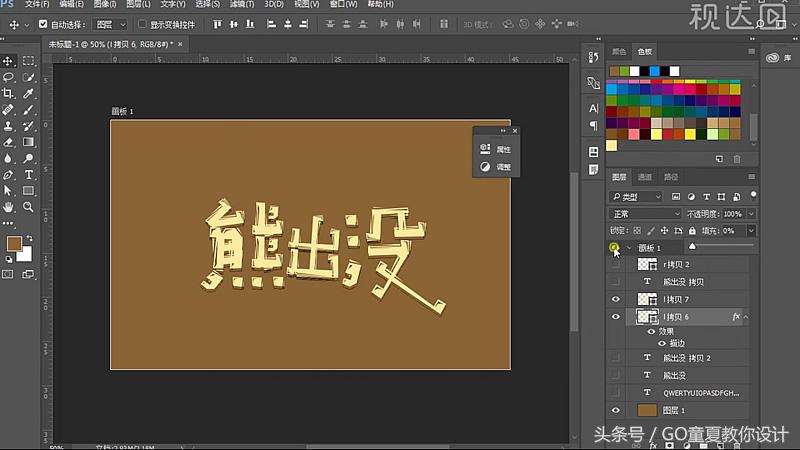Open the auto-select 图层 dropdown

pyautogui.click(x=110, y=24)
